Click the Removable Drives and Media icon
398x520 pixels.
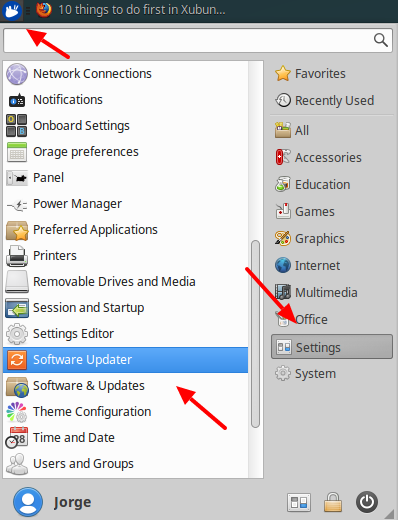(x=17, y=282)
